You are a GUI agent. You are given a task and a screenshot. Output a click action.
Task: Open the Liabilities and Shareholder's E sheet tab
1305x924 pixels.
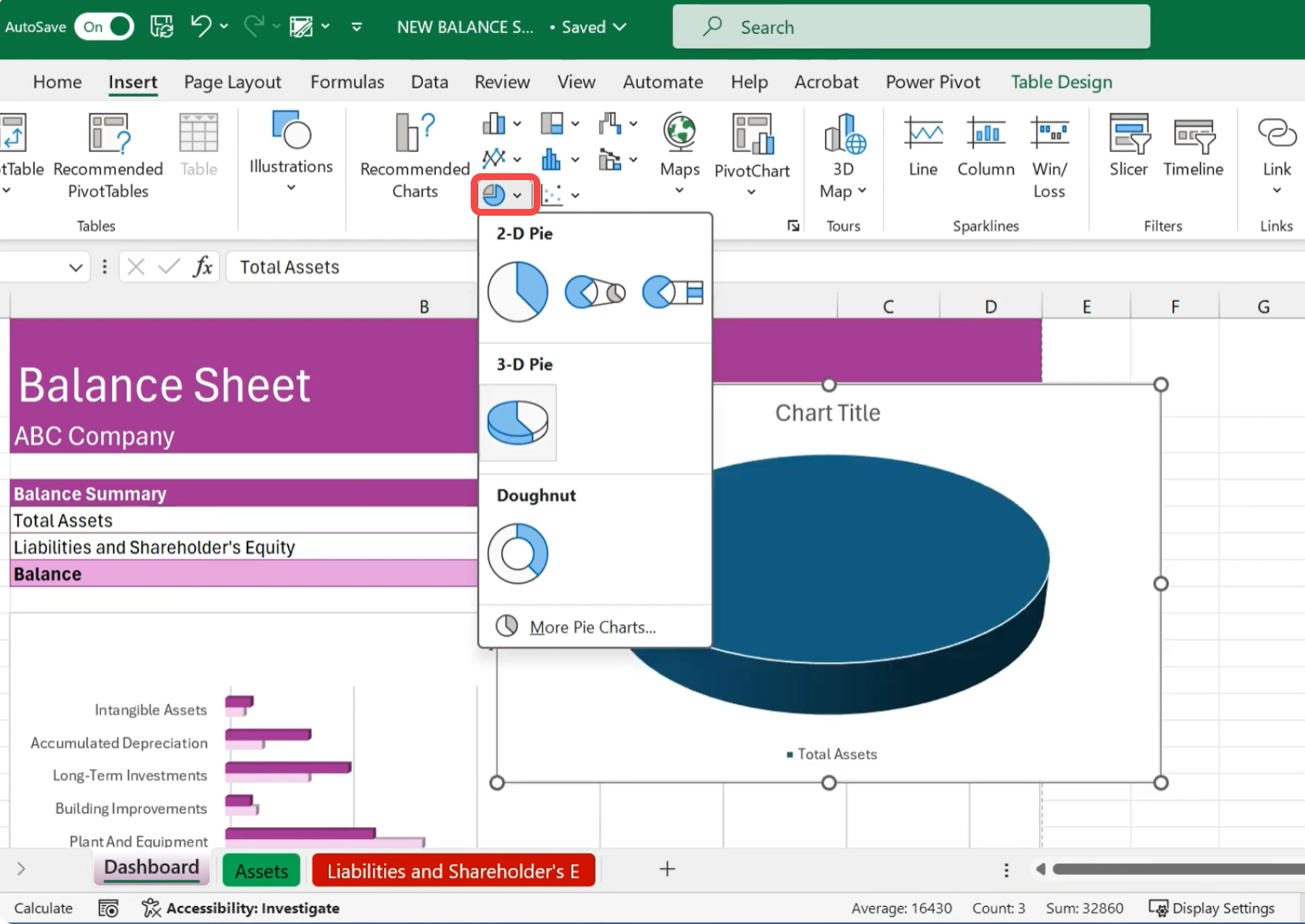(x=454, y=870)
